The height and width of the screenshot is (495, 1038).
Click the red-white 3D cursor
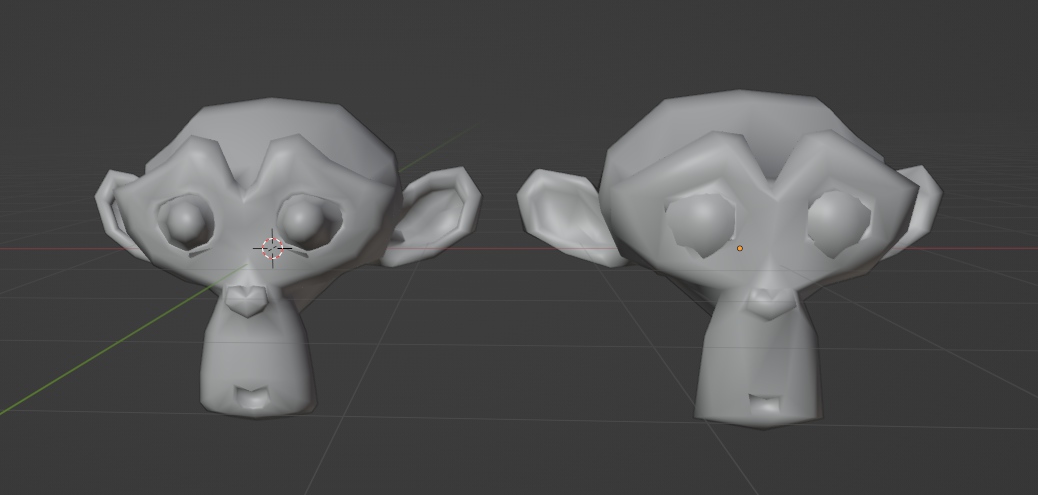pyautogui.click(x=273, y=248)
